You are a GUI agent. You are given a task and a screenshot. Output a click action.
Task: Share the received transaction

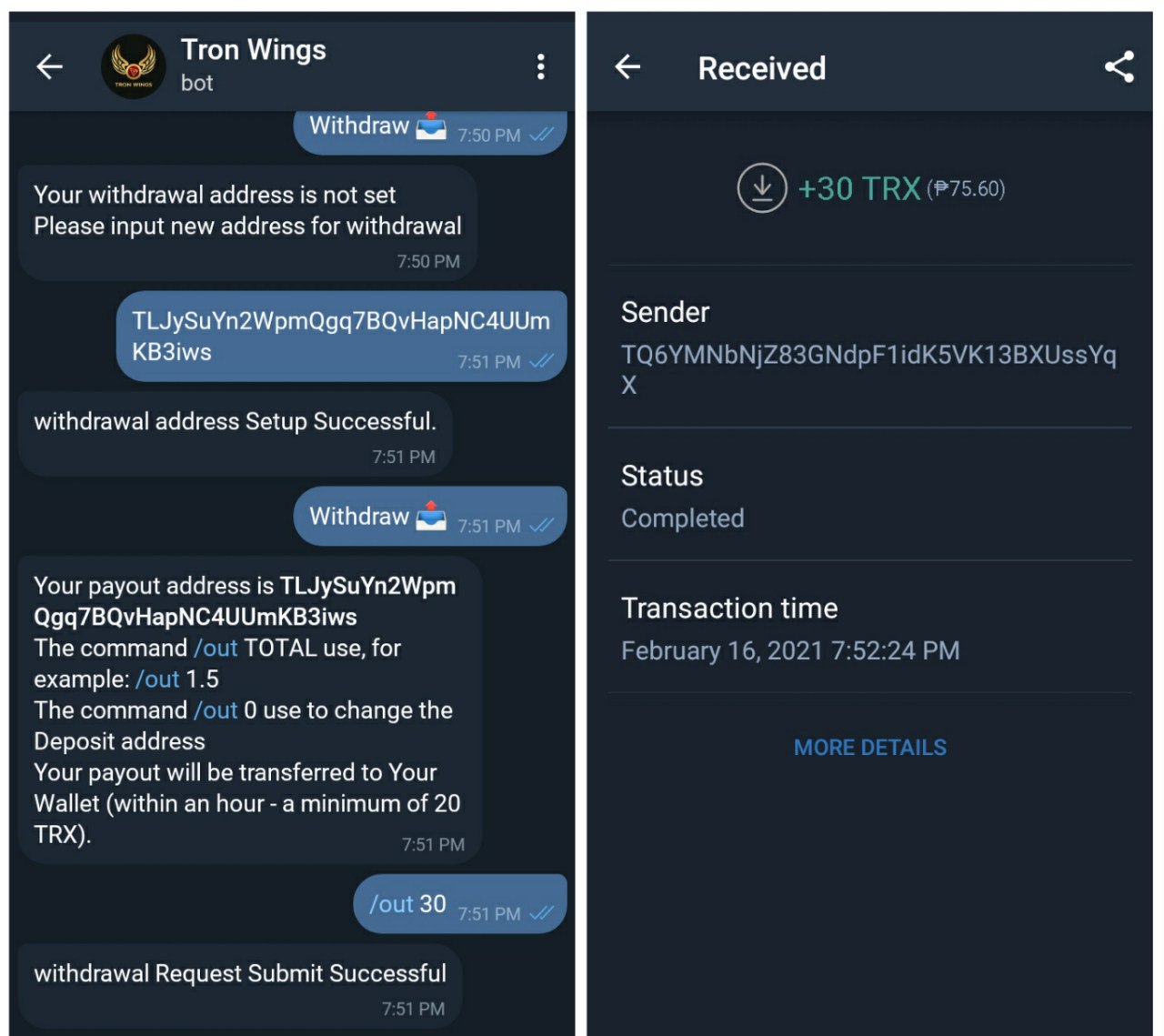(1119, 67)
